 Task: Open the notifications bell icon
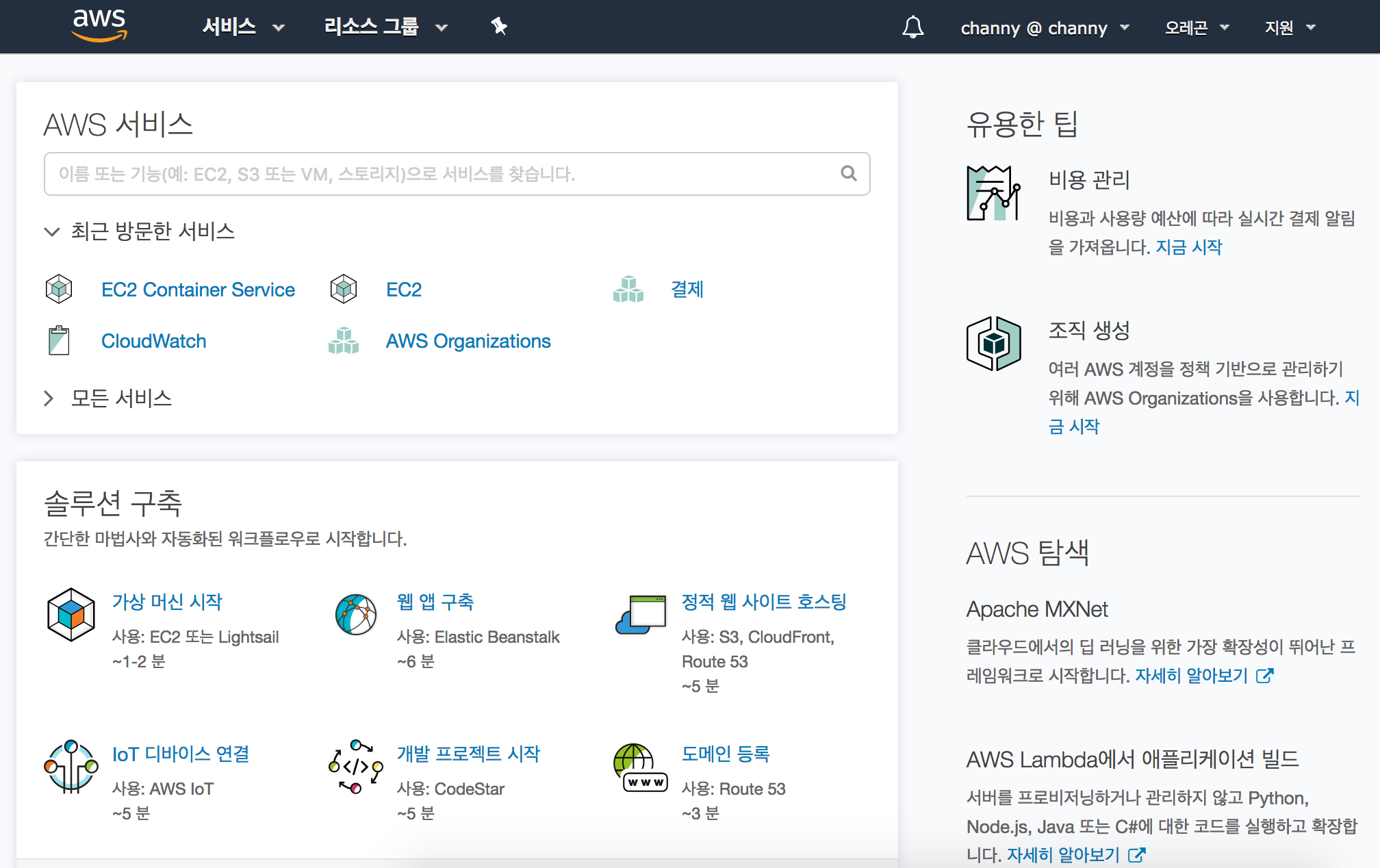click(912, 27)
